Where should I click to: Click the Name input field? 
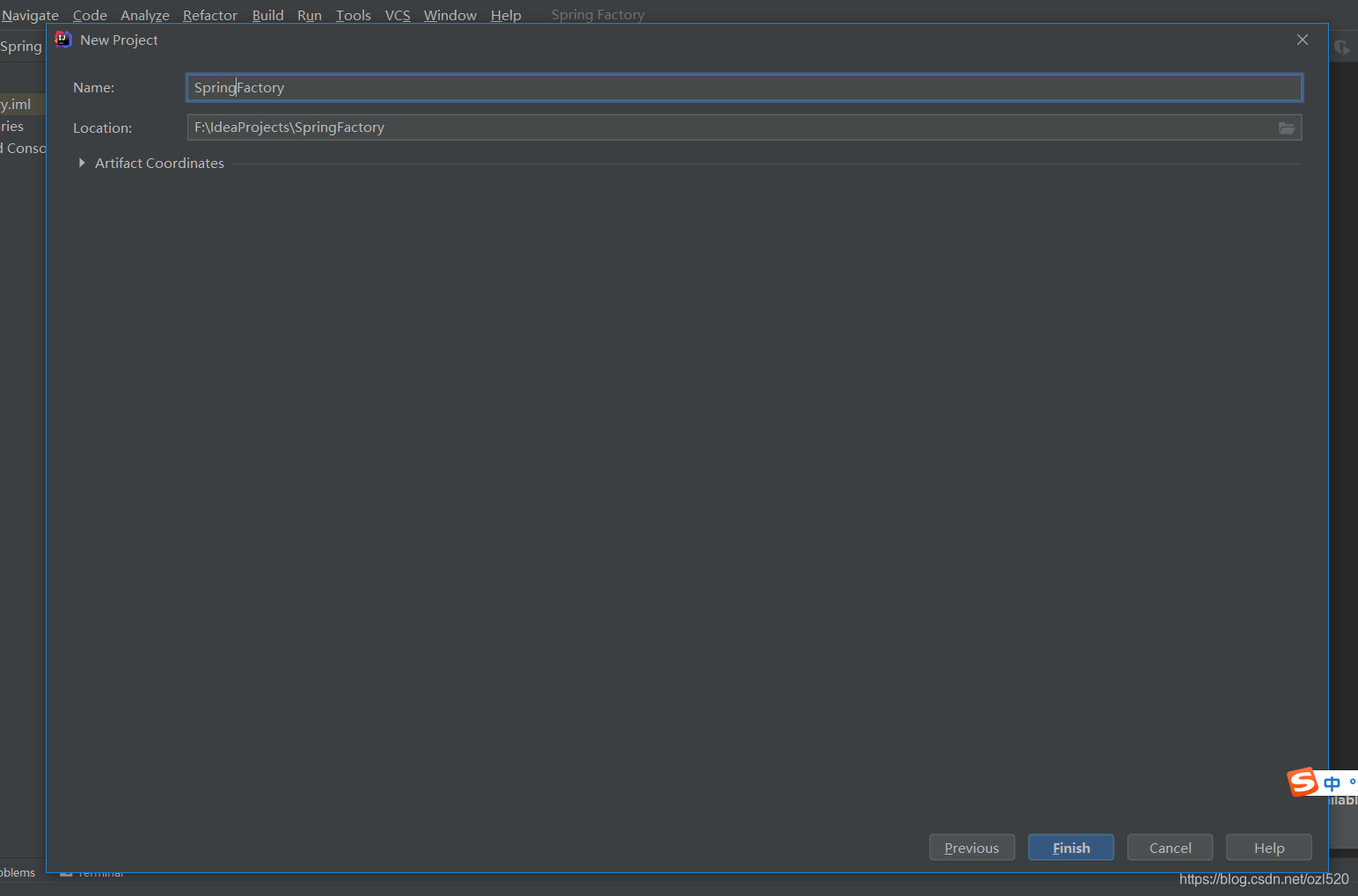[x=744, y=88]
